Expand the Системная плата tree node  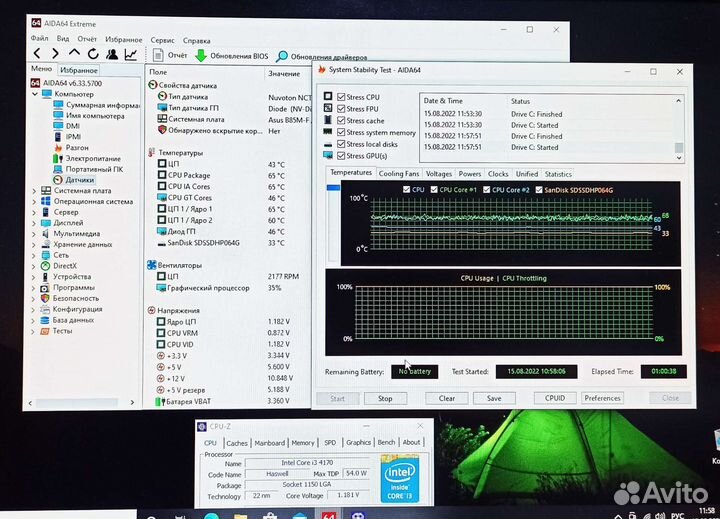coord(34,191)
